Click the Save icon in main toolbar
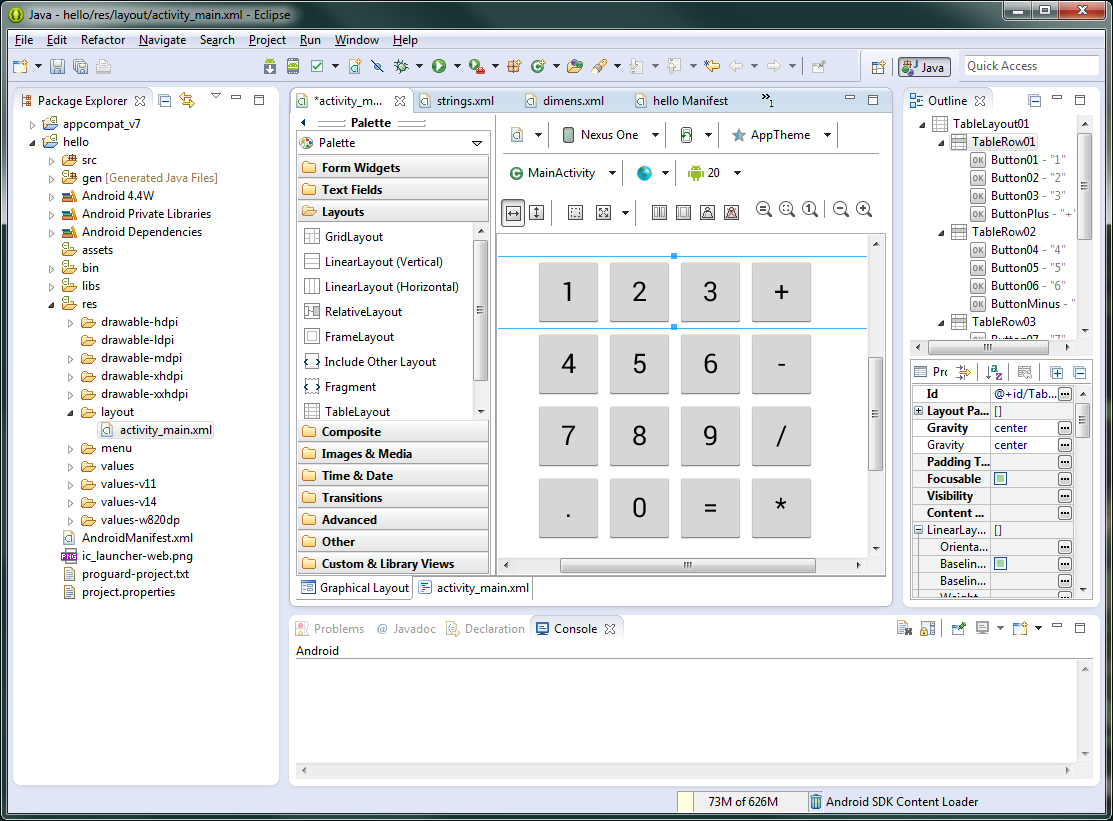Viewport: 1113px width, 821px height. pos(57,66)
